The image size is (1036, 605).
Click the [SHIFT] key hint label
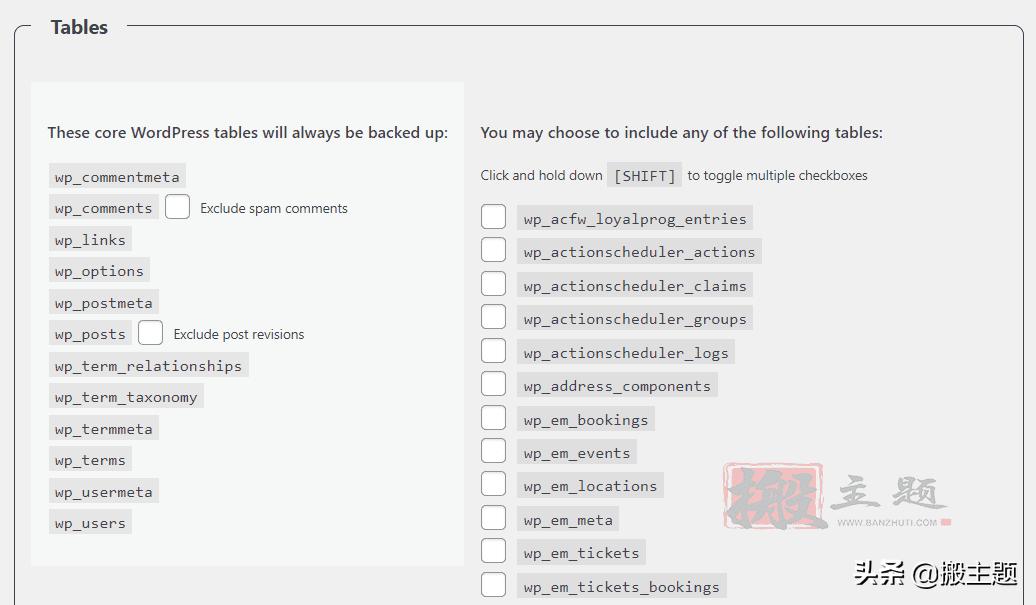pyautogui.click(x=645, y=175)
